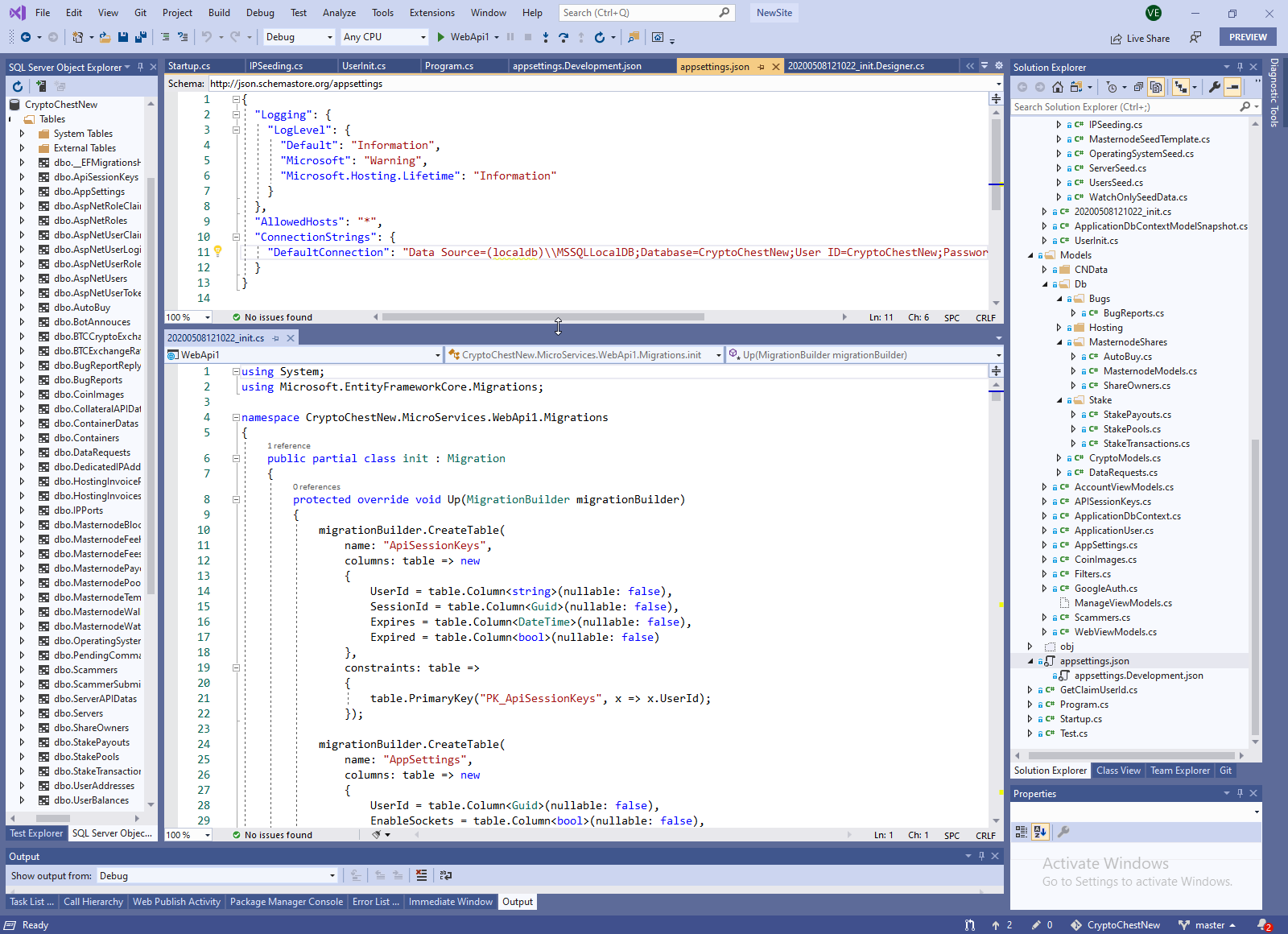Image resolution: width=1288 pixels, height=934 pixels.
Task: Click the Live Share button
Action: coord(1140,38)
